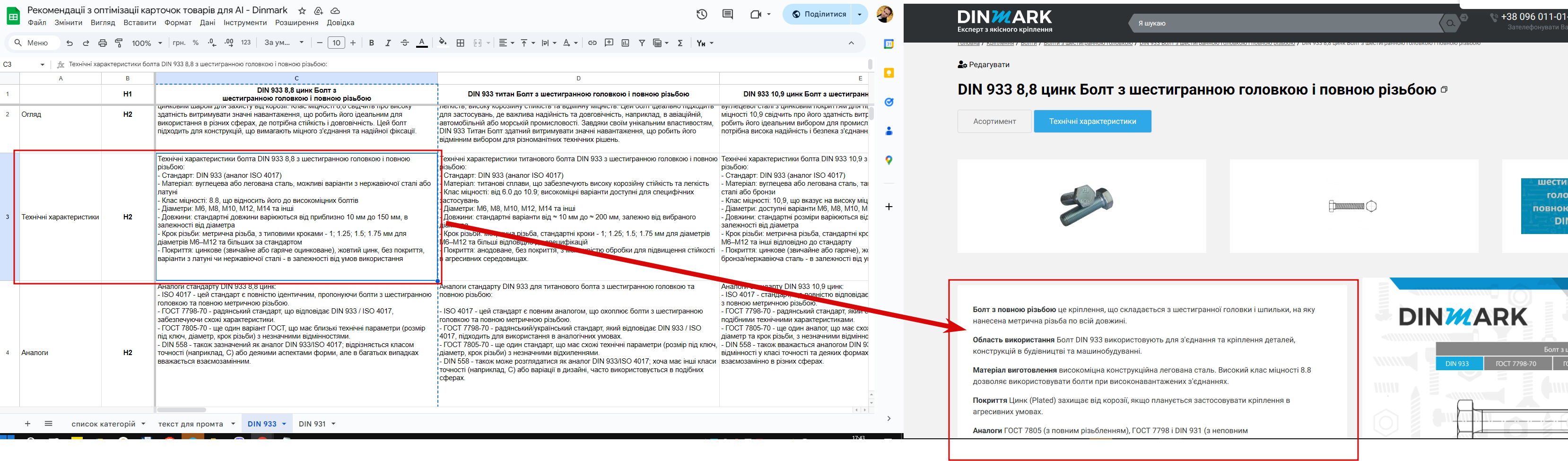1568x461 pixels.
Task: Open the font family dropdown
Action: [284, 43]
